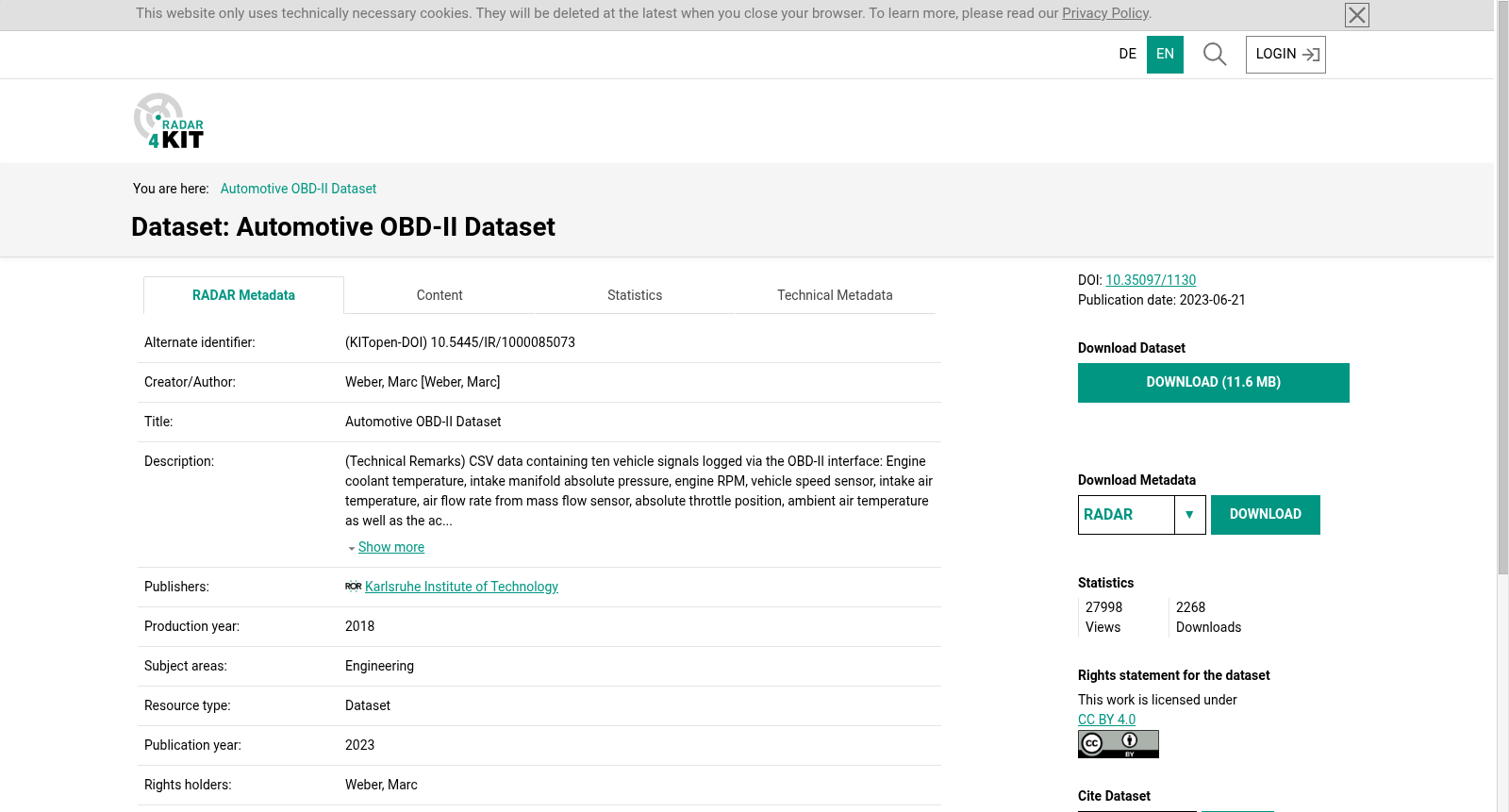Switch to the Content tab
Viewport: 1509px width, 812px height.
click(439, 295)
